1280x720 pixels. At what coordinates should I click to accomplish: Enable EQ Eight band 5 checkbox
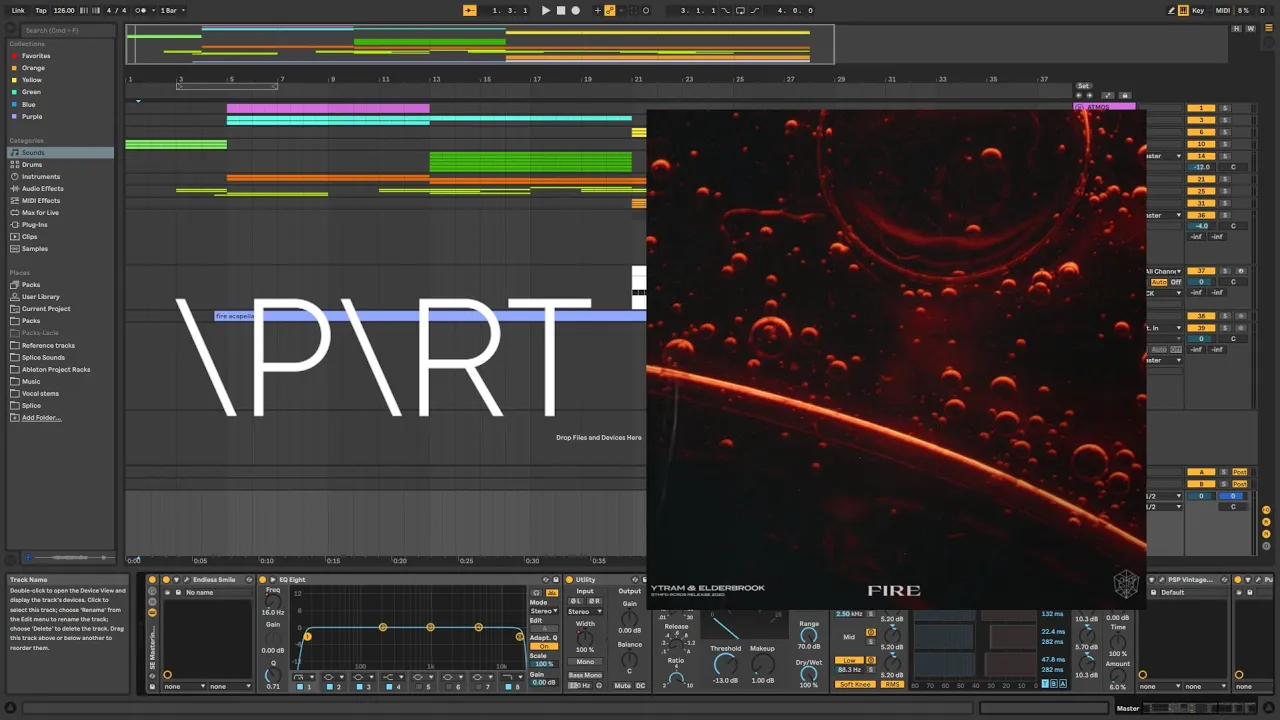[x=418, y=687]
